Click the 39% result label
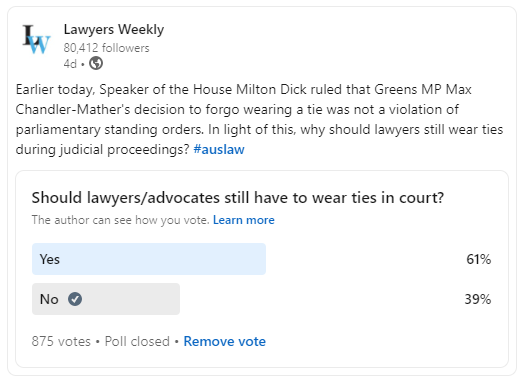The image size is (525, 383). pos(478,299)
